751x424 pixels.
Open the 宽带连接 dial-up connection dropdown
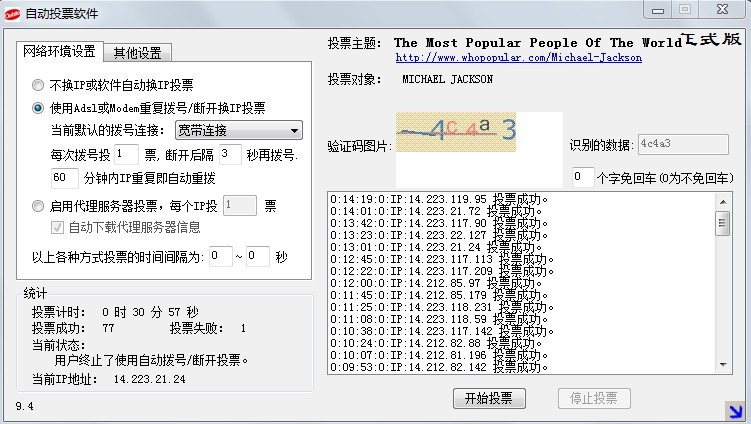(x=238, y=130)
